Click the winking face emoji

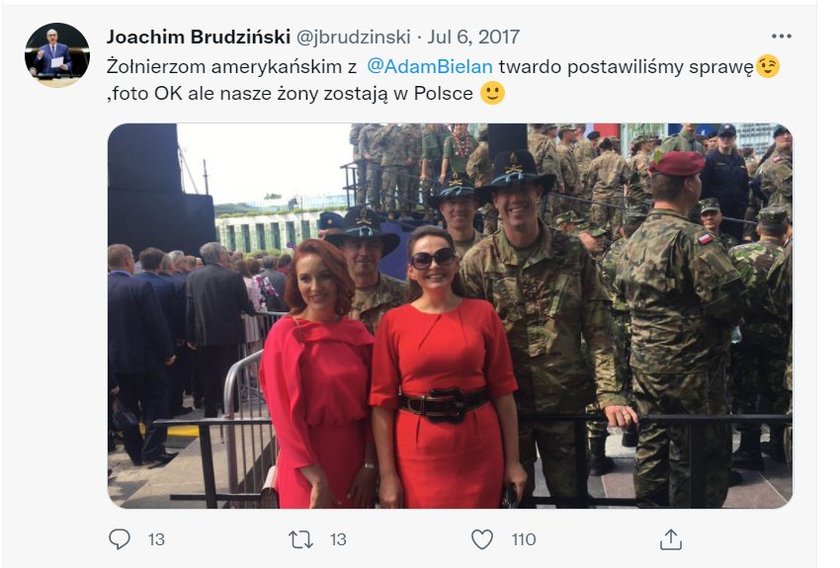click(768, 66)
